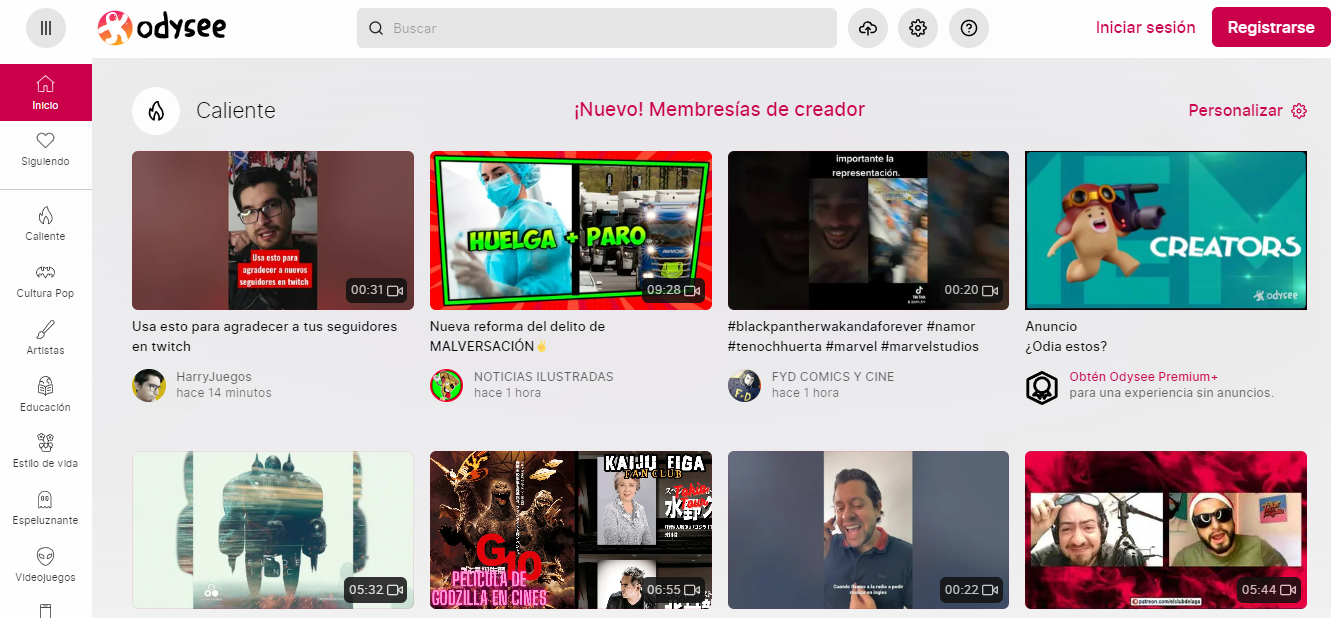This screenshot has width=1331, height=618.
Task: Focus the Buscar search field
Action: pos(597,28)
